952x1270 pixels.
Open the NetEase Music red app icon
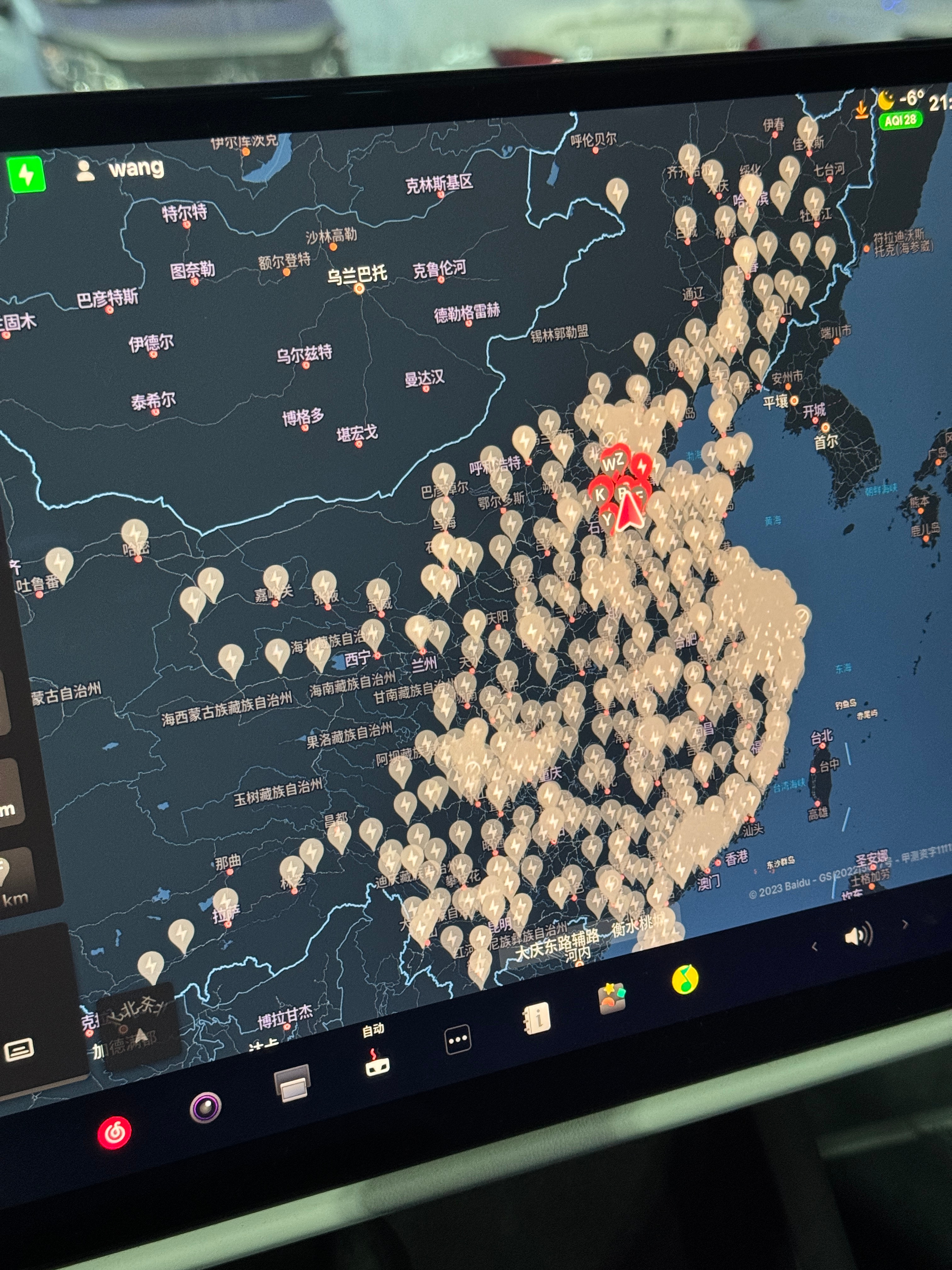tap(114, 1133)
